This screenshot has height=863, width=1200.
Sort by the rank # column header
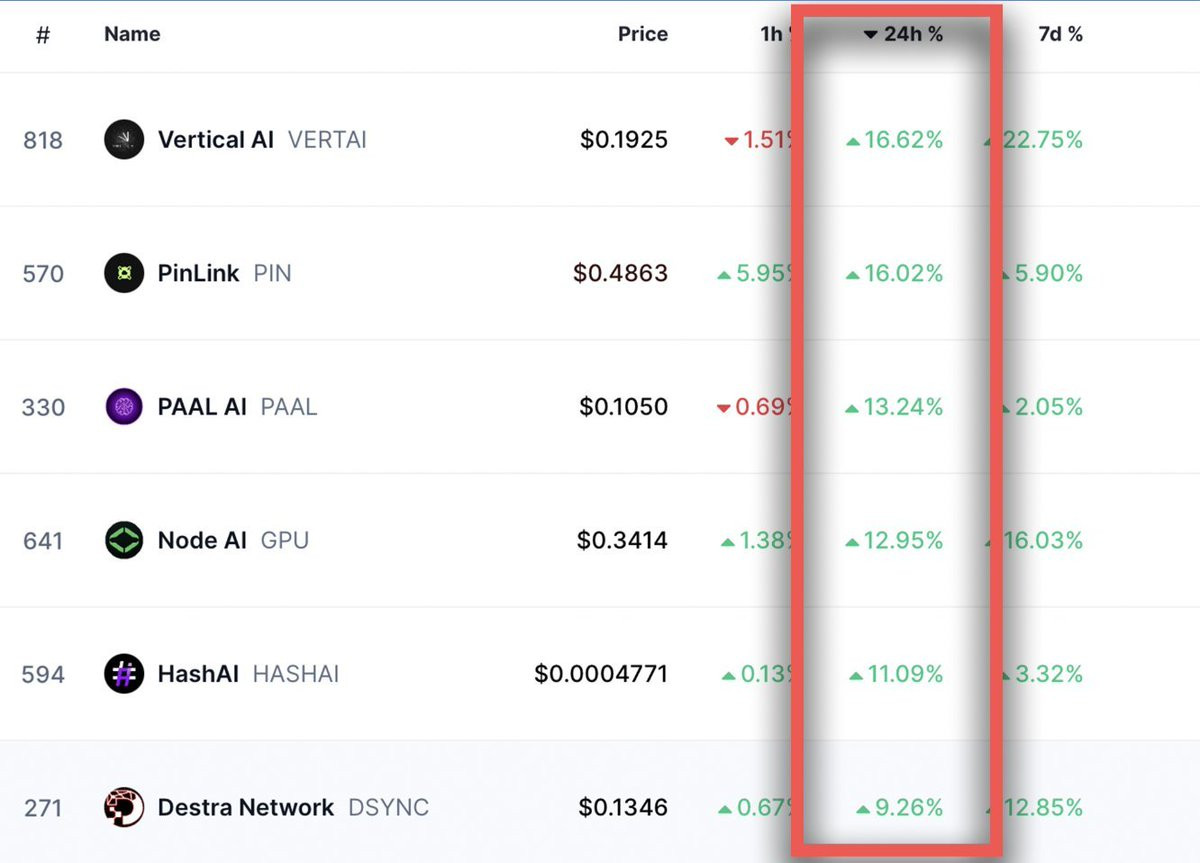[43, 35]
